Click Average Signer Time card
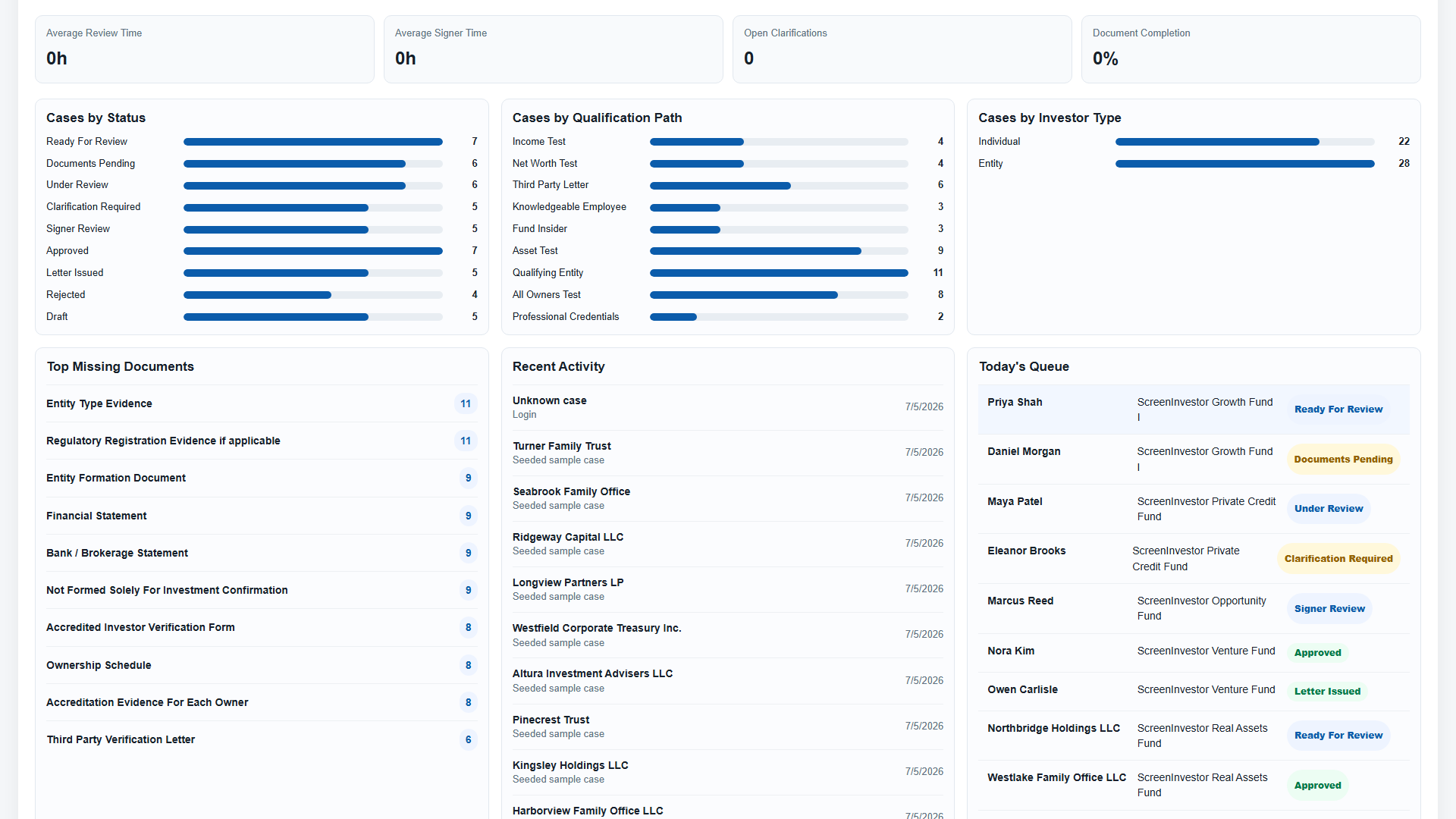This screenshot has width=1456, height=819. [x=554, y=49]
